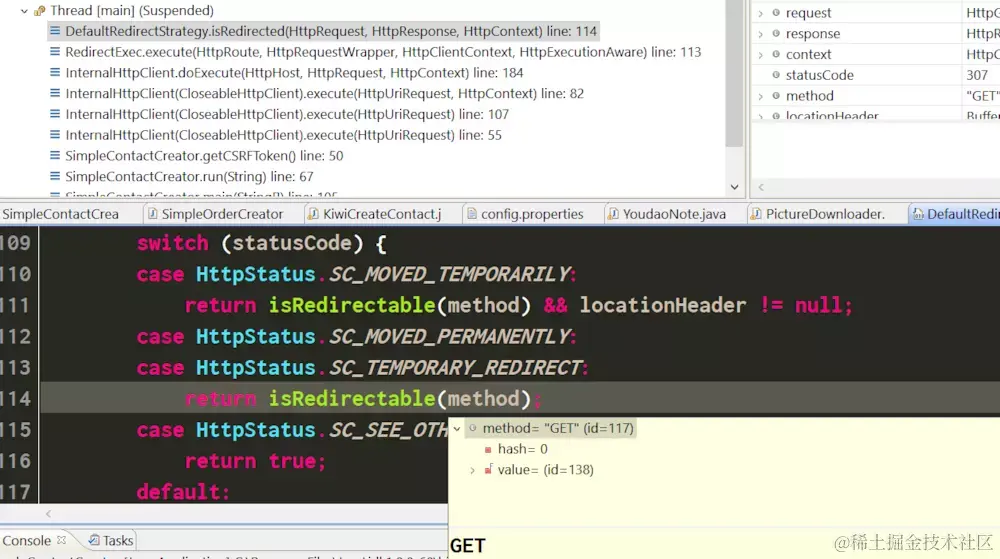
Task: Click SC_TEMPORARY_REDIRECT constant in code
Action: [x=455, y=368]
